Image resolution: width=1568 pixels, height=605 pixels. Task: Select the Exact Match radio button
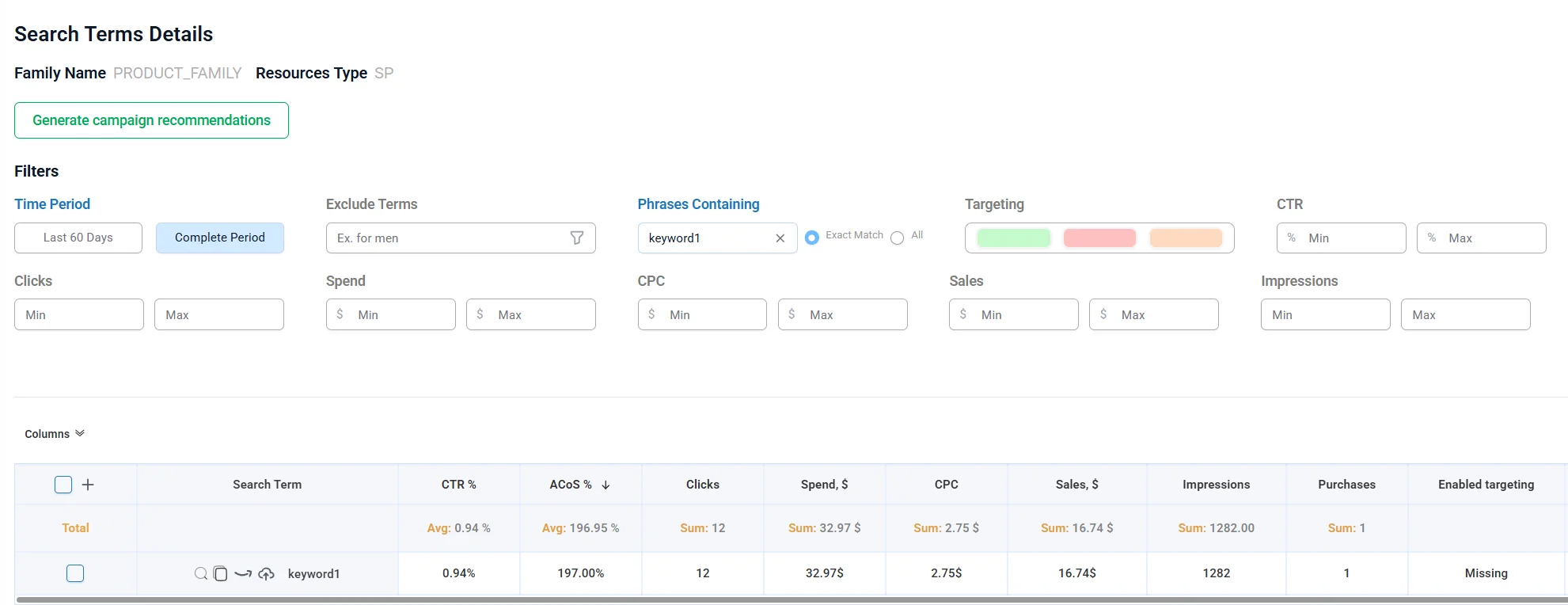pyautogui.click(x=812, y=238)
